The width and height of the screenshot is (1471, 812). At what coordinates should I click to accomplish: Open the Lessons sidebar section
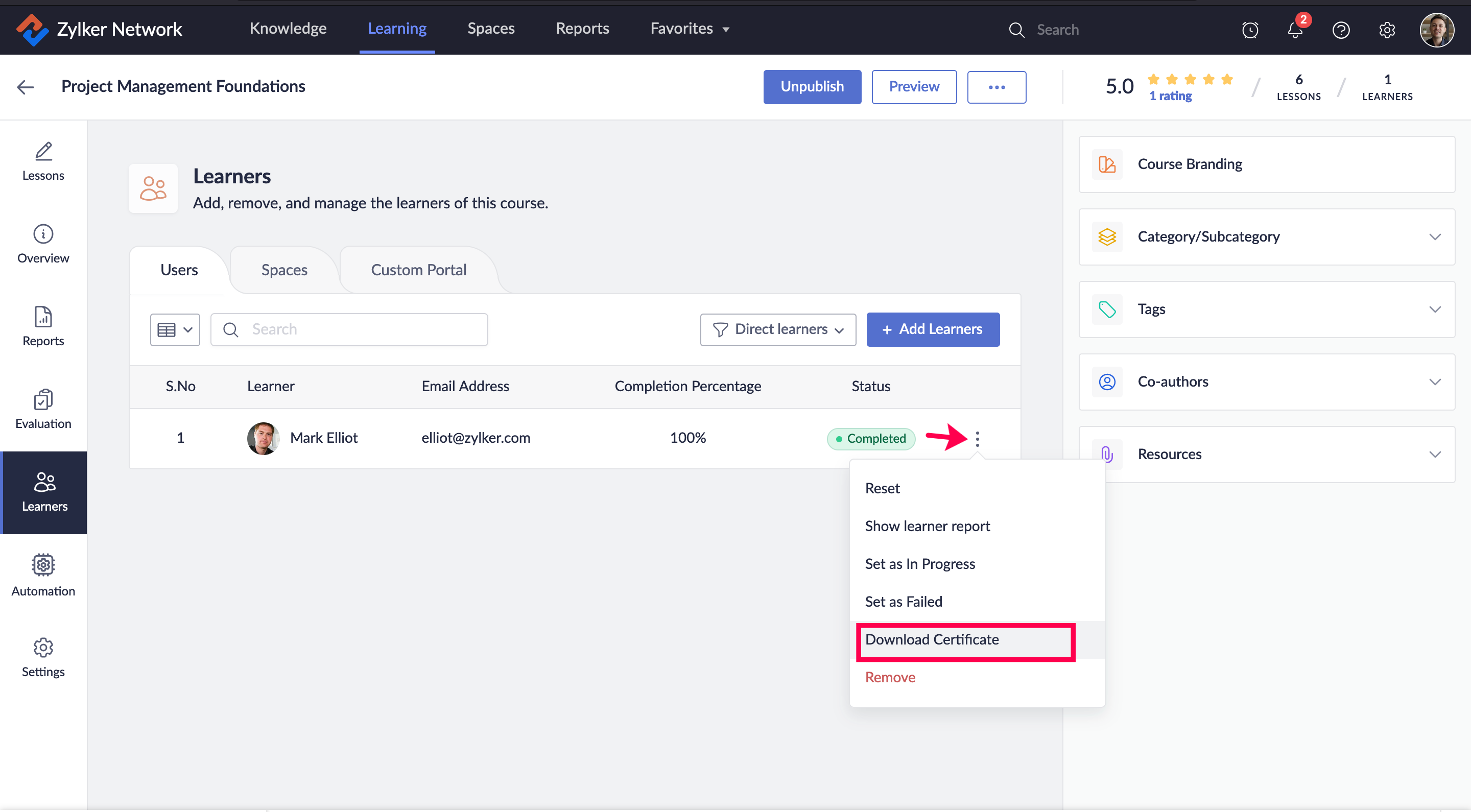tap(43, 161)
